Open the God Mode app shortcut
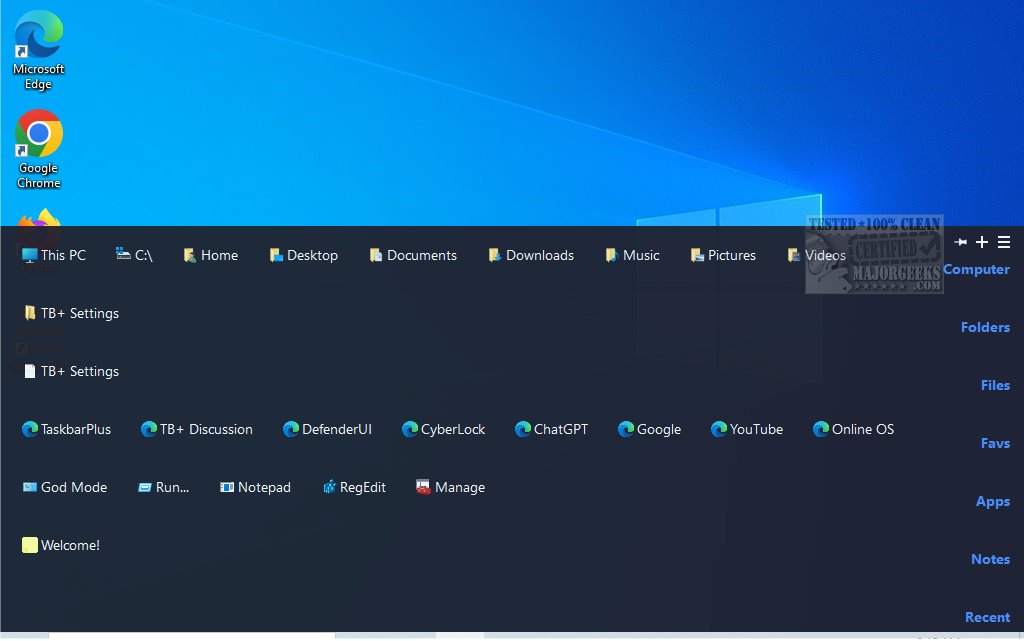1024x641 pixels. pyautogui.click(x=65, y=488)
